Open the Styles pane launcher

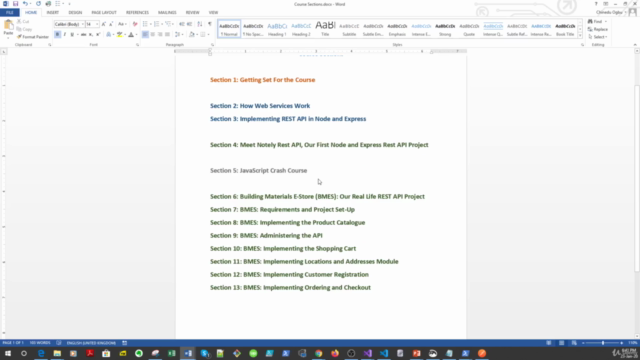click(582, 45)
